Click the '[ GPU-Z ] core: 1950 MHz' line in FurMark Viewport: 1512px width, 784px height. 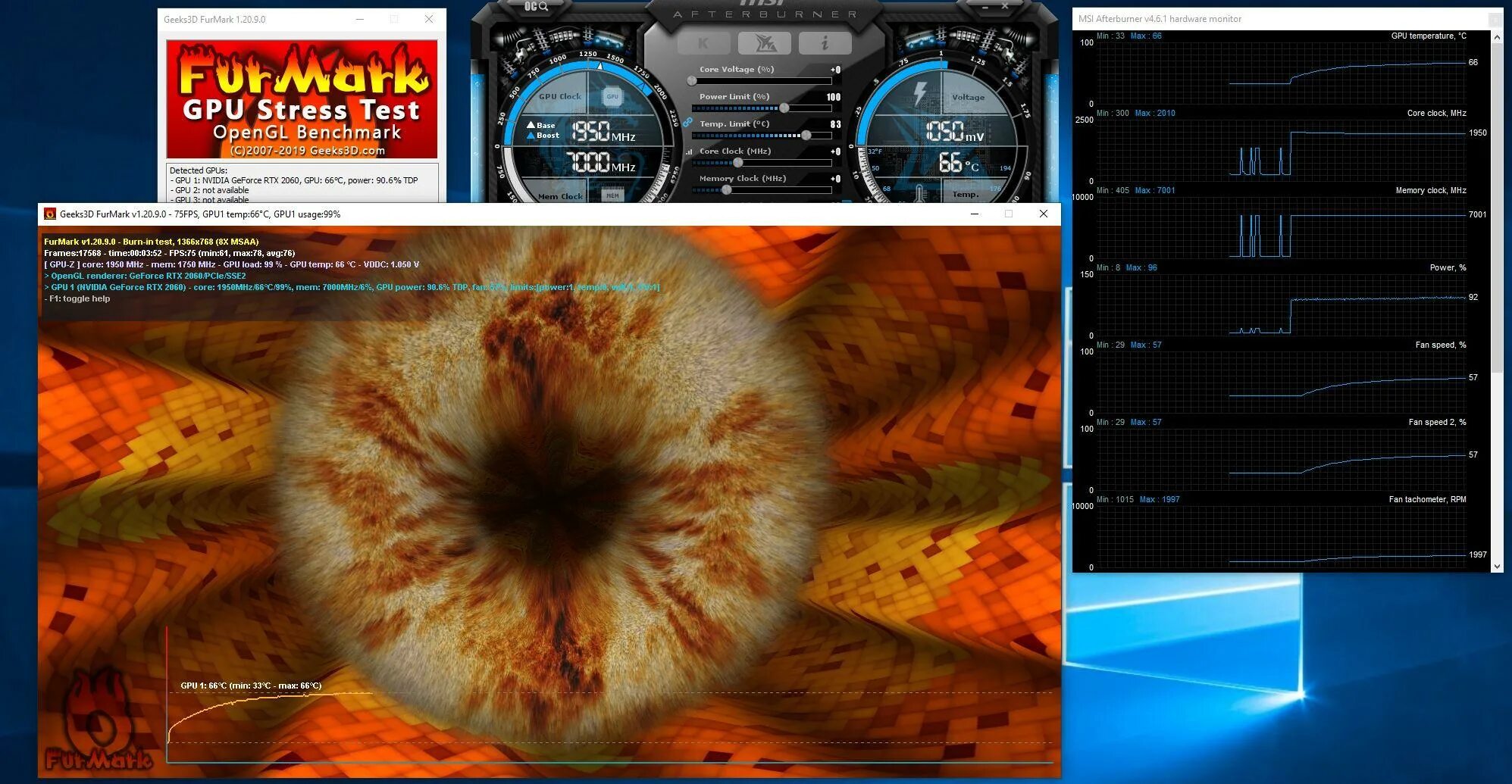231,264
